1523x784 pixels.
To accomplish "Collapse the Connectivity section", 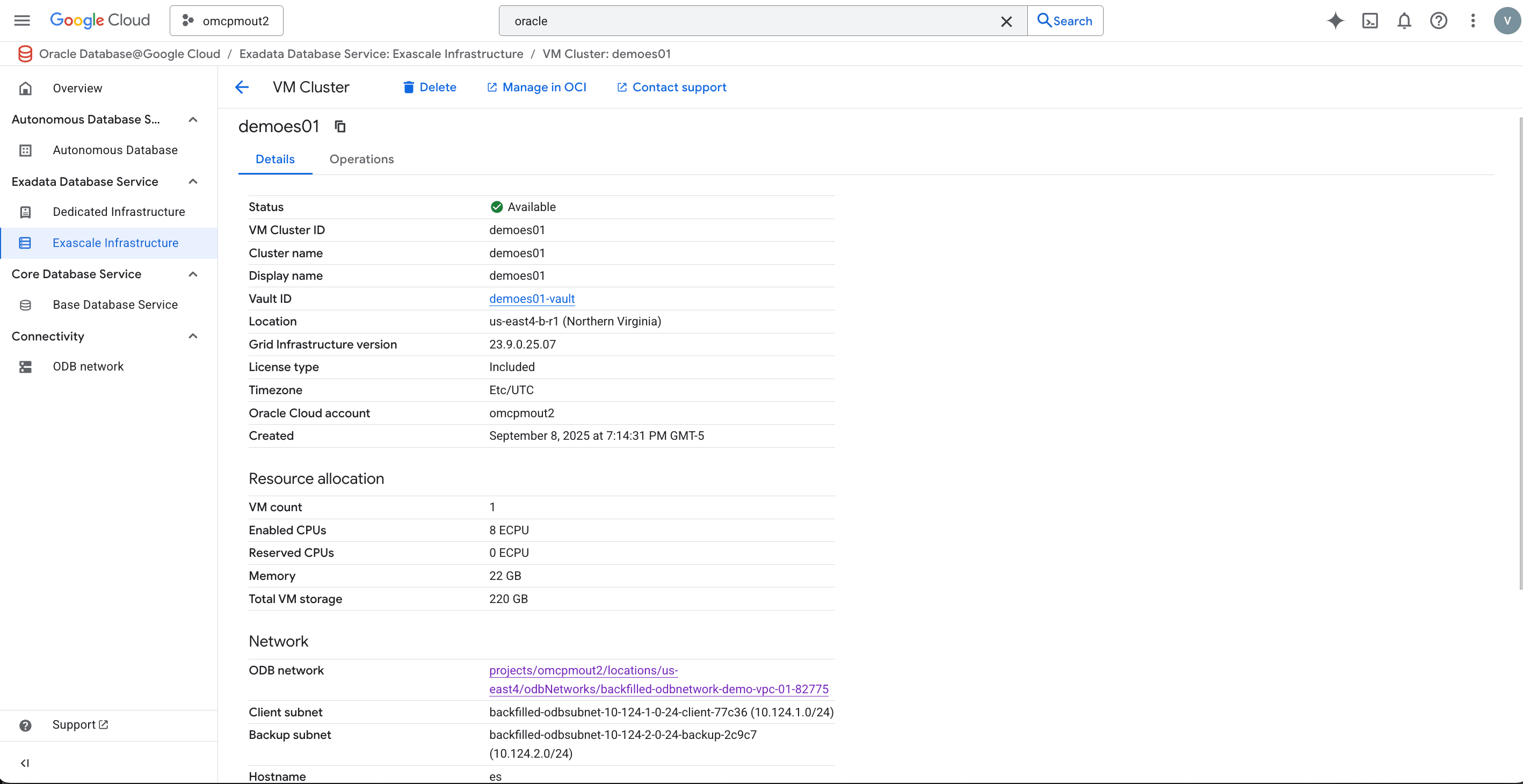I will coord(192,335).
